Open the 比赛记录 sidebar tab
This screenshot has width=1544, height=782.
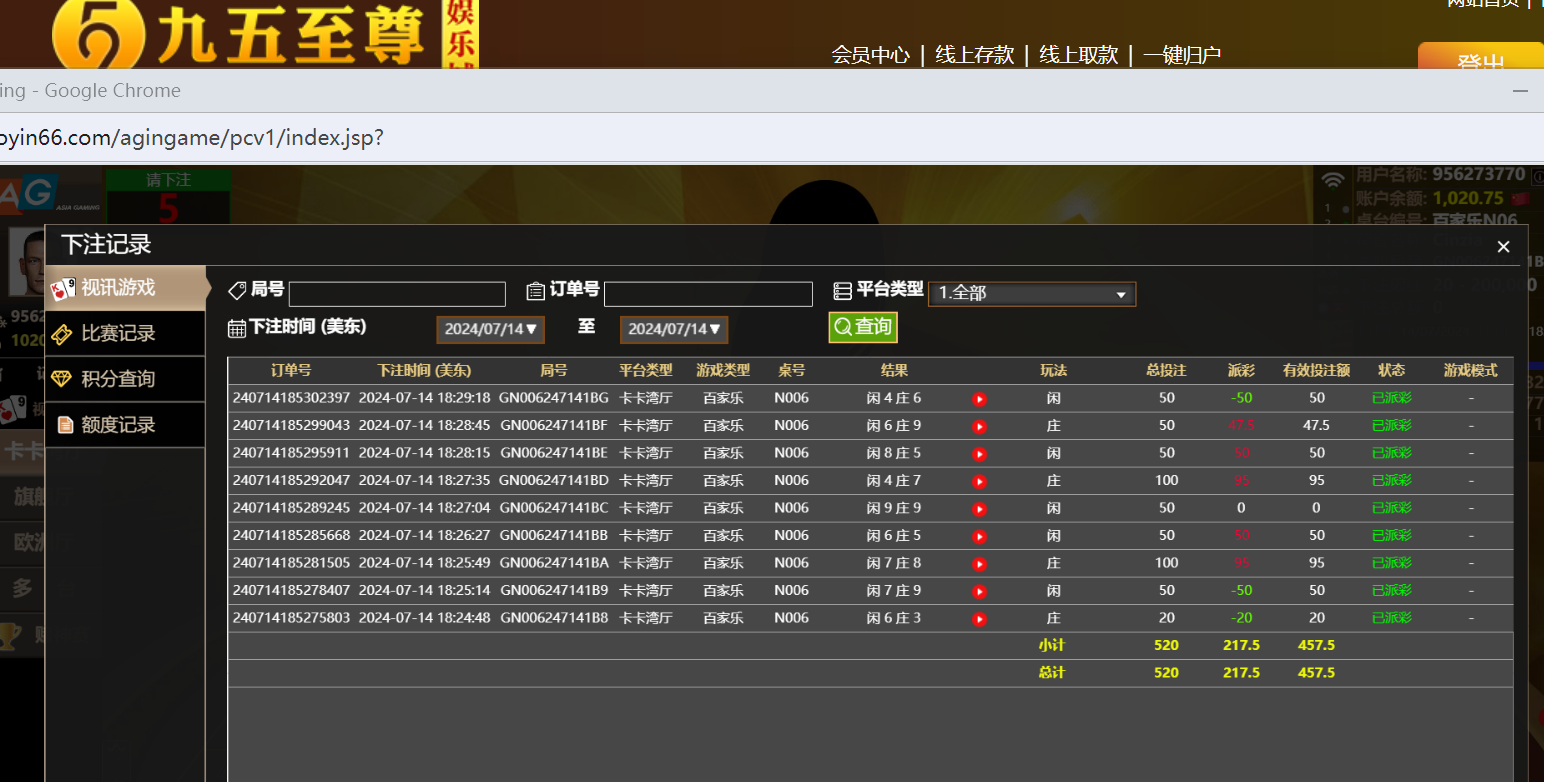125,334
